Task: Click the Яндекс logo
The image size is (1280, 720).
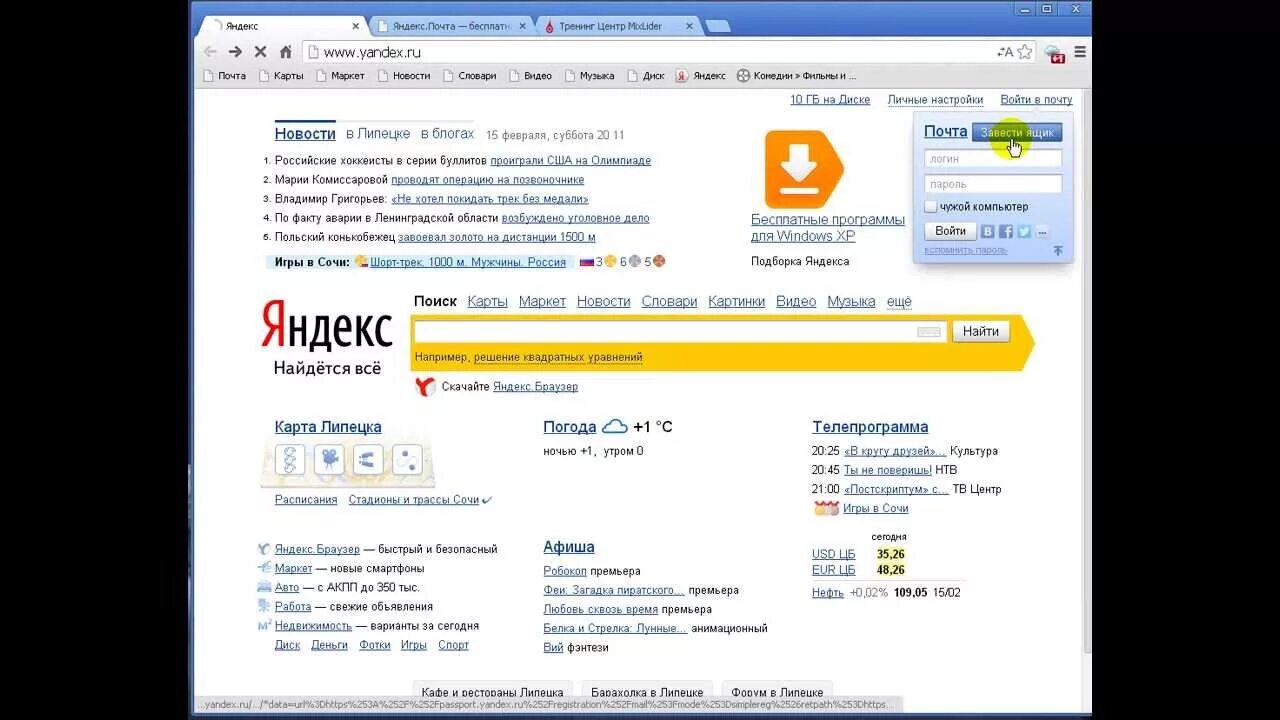Action: tap(327, 325)
